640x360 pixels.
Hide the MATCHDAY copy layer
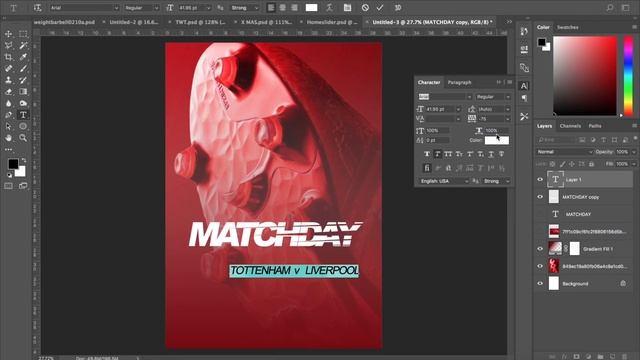540,197
